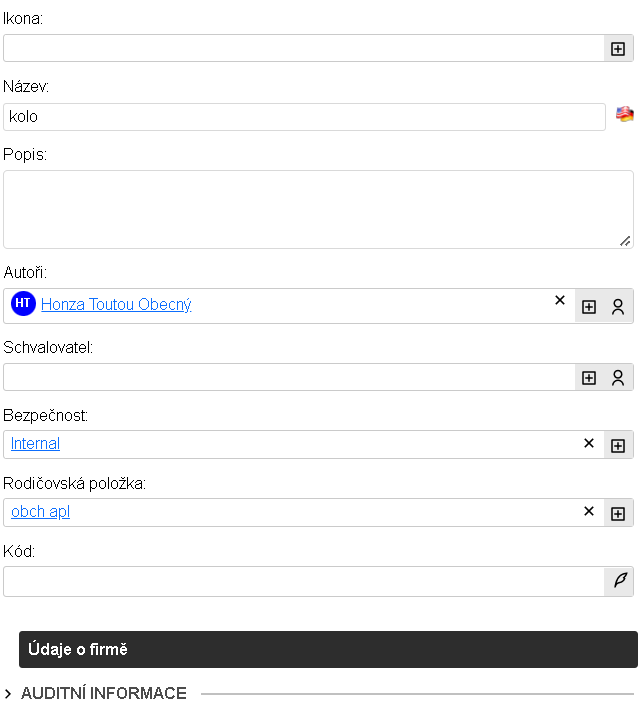Image resolution: width=644 pixels, height=705 pixels.
Task: Click the plus icon in Schvalovatel field
Action: click(589, 377)
